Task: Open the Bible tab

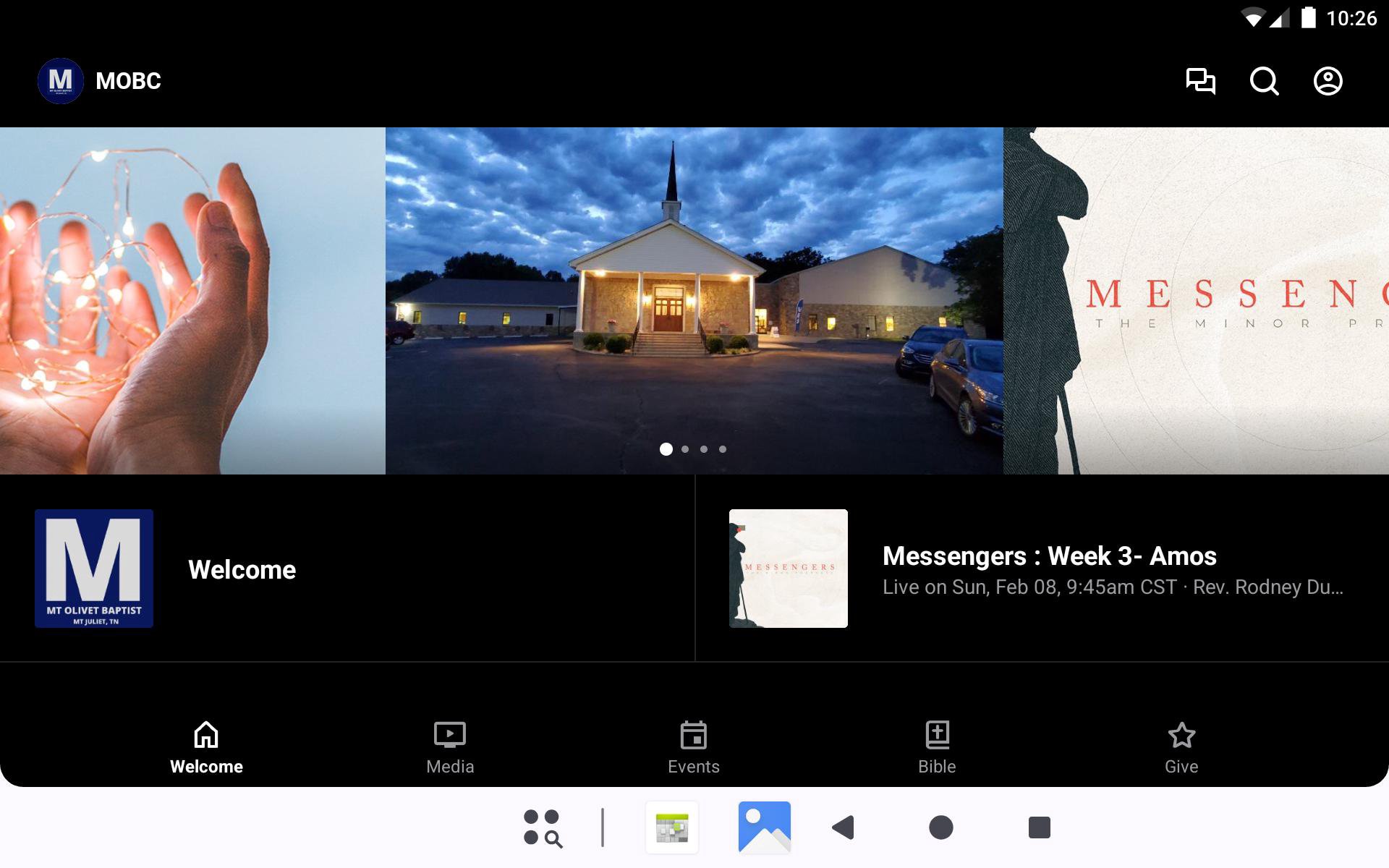Action: 937,748
